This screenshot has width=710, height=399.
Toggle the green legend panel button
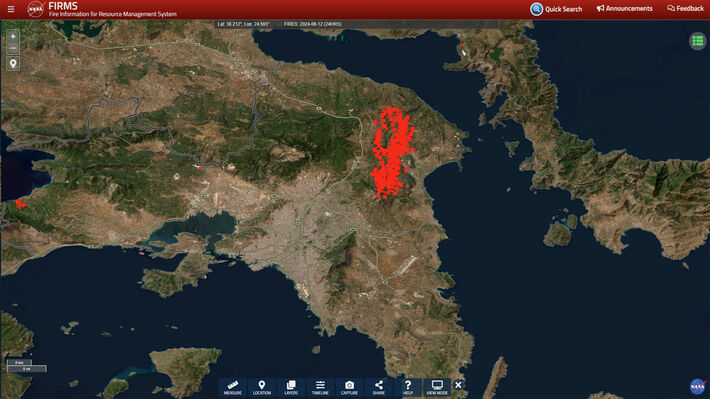(697, 41)
